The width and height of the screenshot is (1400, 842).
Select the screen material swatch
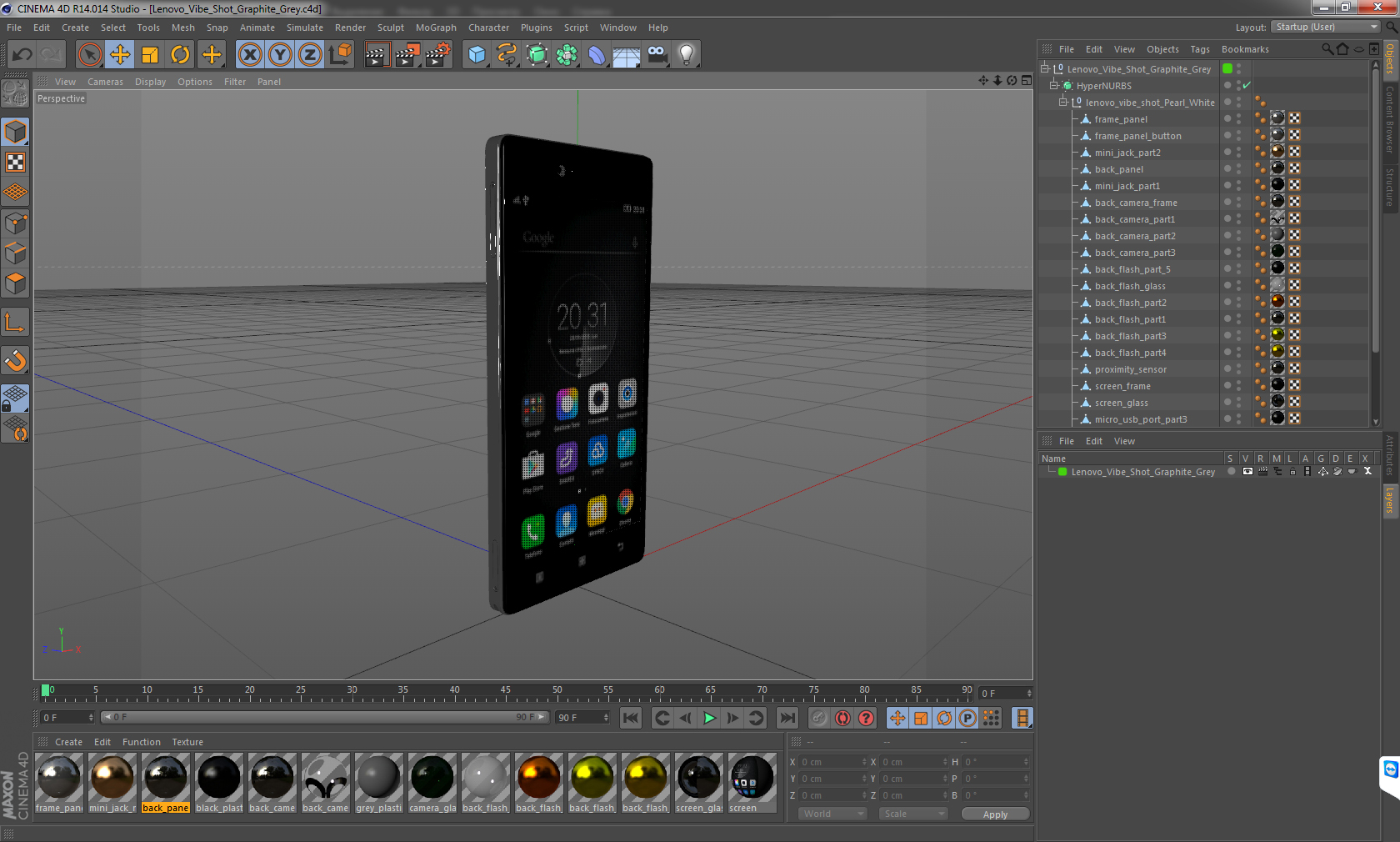click(752, 783)
